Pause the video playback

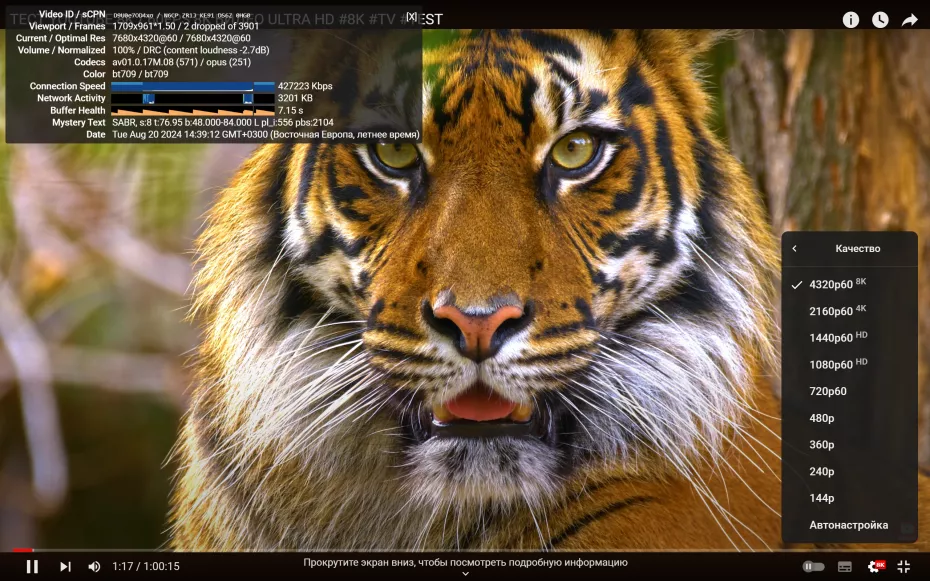[x=32, y=566]
